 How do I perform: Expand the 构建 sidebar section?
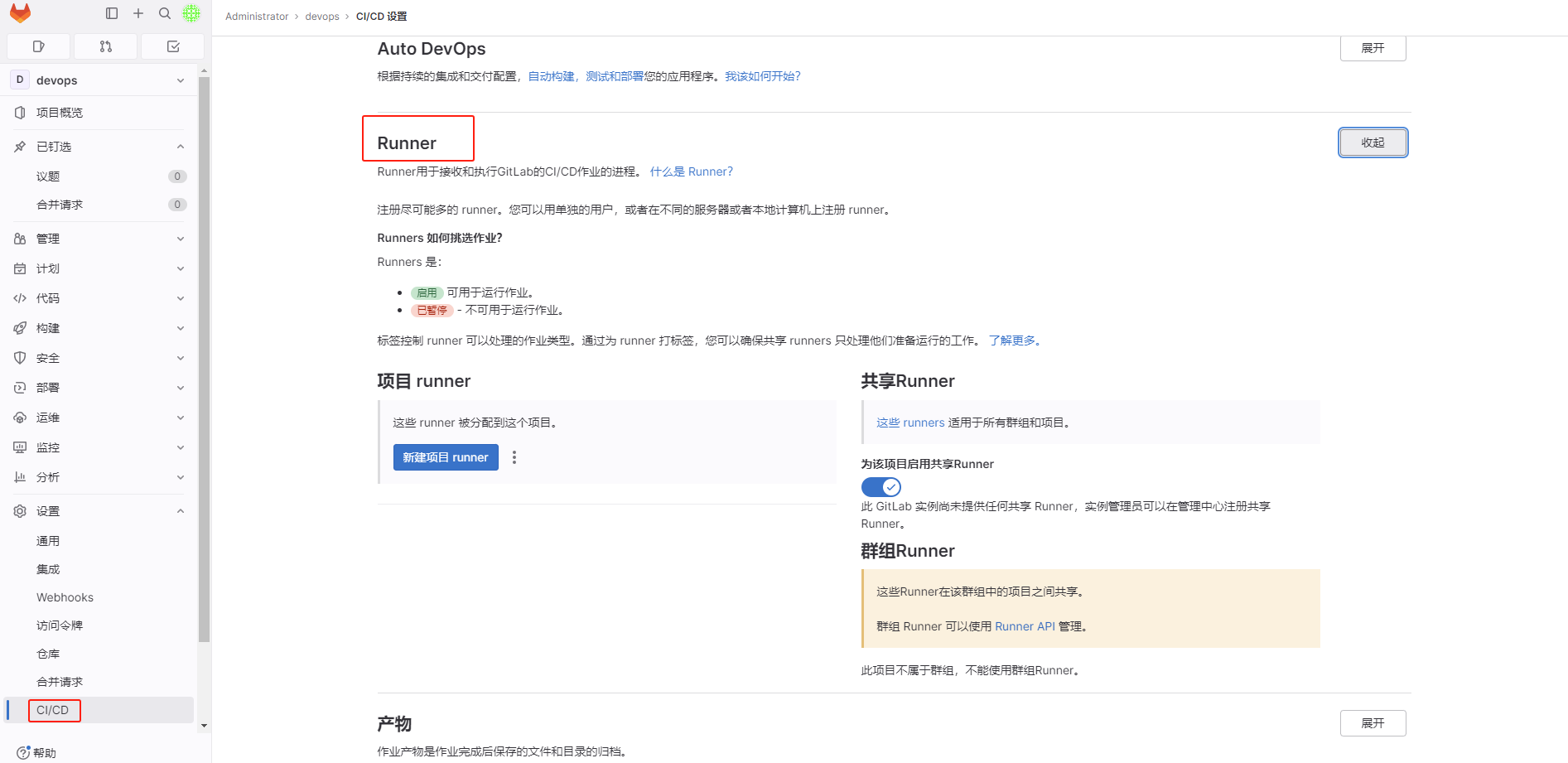(99, 328)
